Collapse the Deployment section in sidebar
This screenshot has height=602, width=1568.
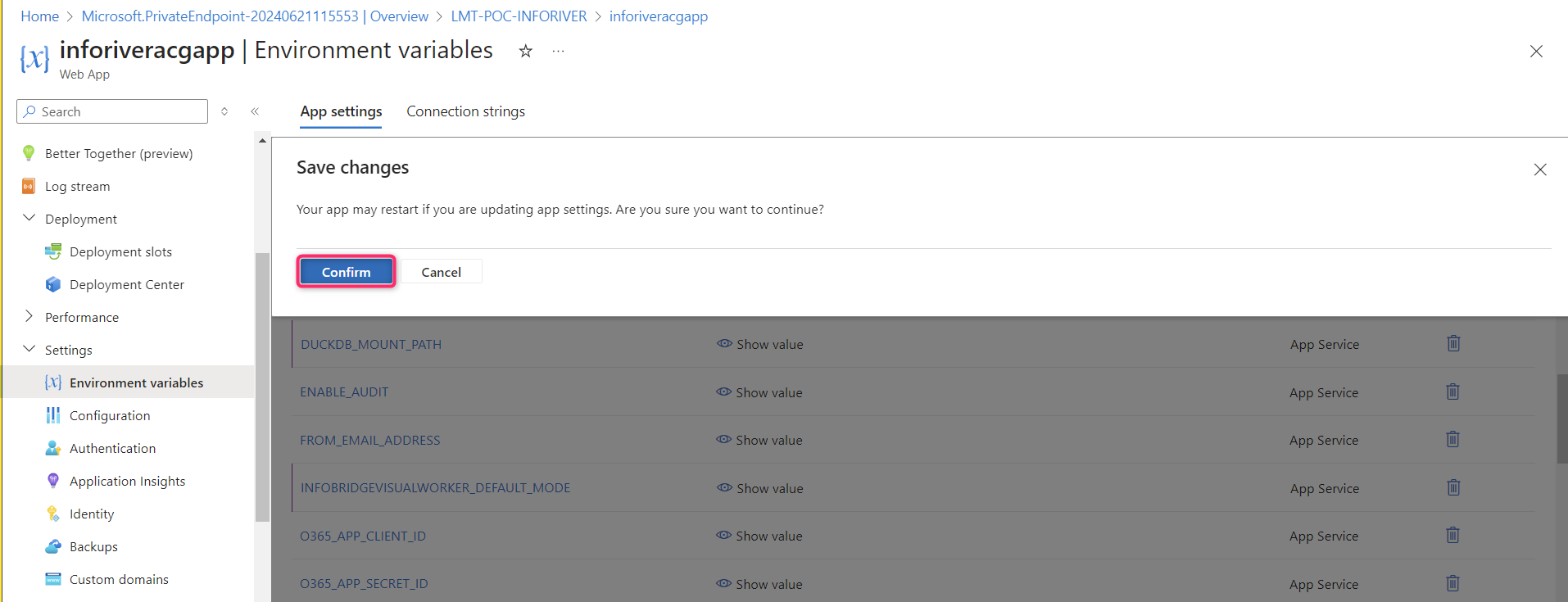(x=29, y=219)
